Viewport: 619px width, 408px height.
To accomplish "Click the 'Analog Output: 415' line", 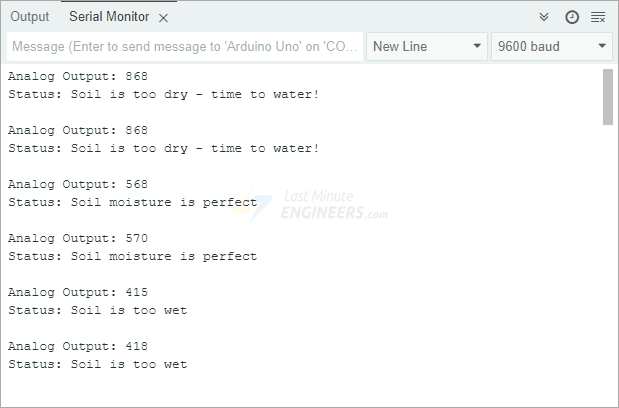I will point(78,292).
